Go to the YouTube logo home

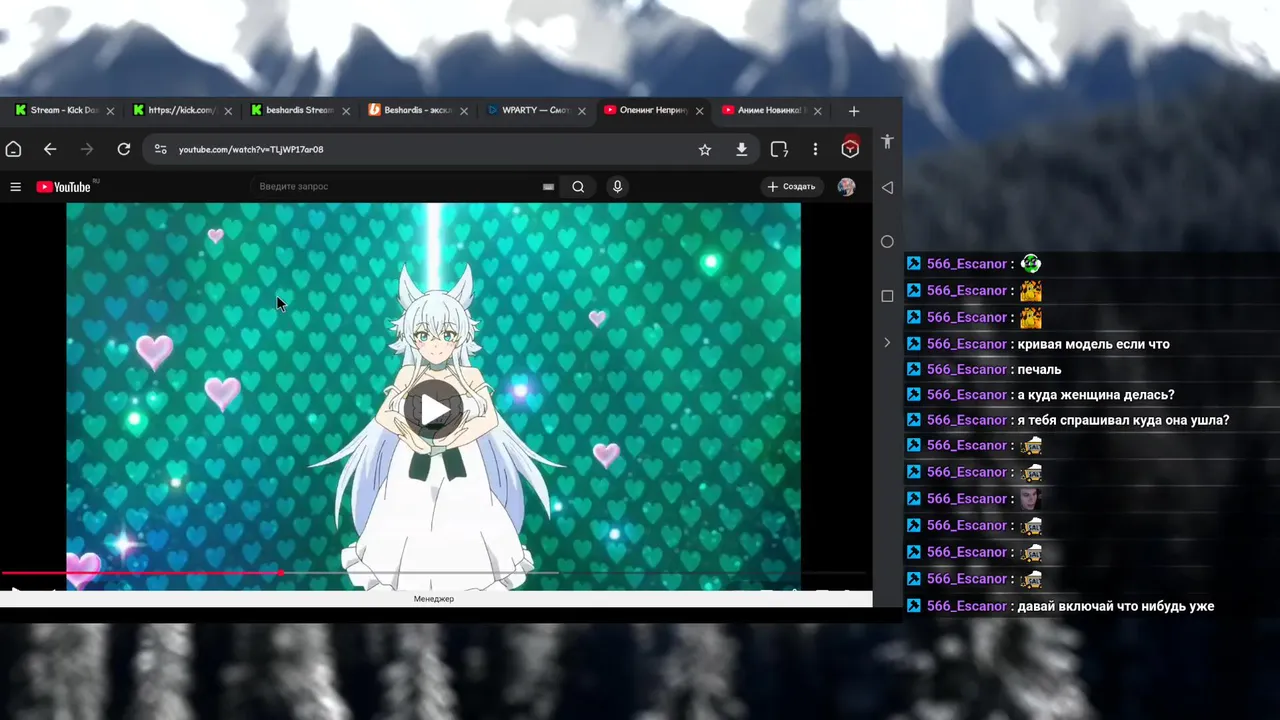tap(64, 187)
